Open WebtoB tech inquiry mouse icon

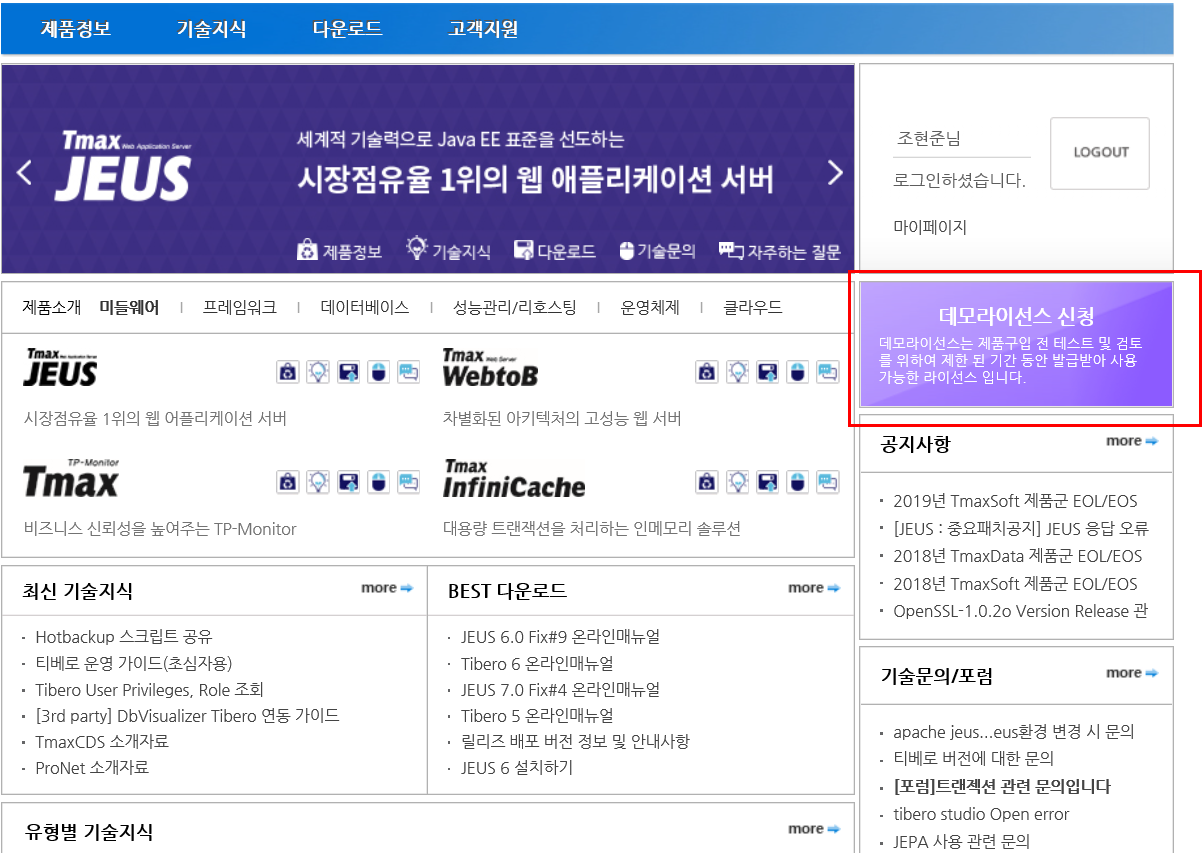coord(797,372)
